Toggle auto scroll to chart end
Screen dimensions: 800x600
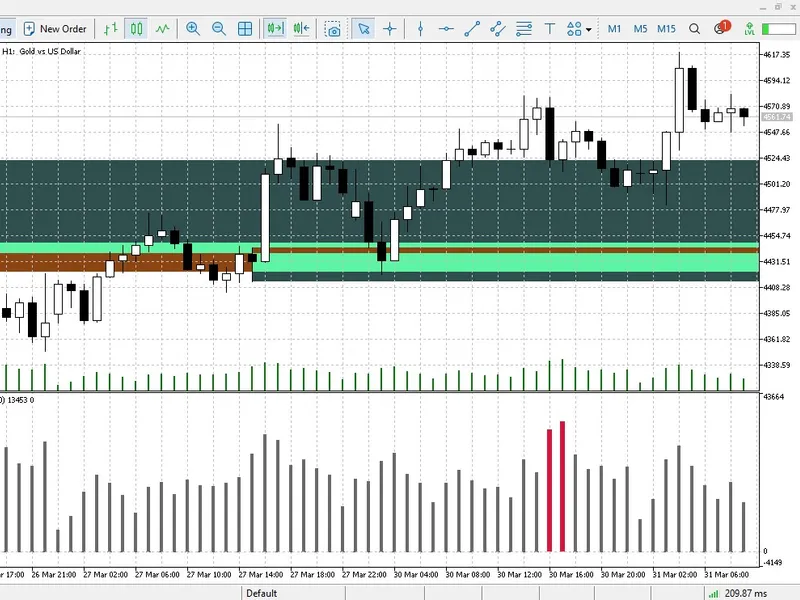(x=276, y=29)
